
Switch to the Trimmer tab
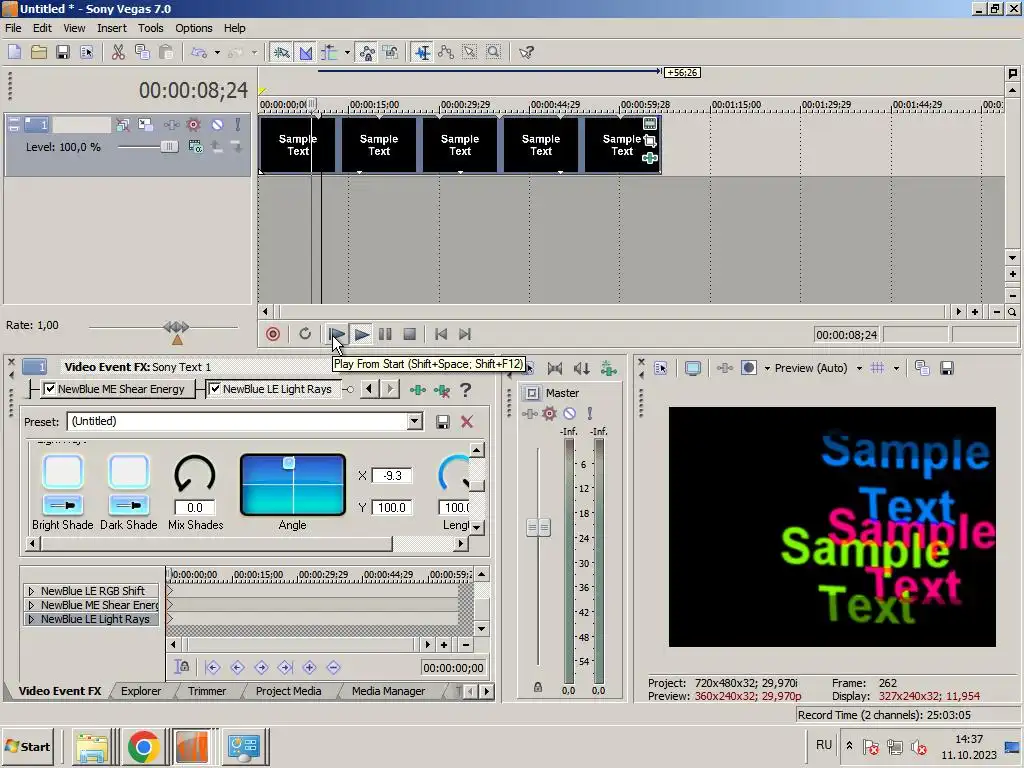click(206, 691)
